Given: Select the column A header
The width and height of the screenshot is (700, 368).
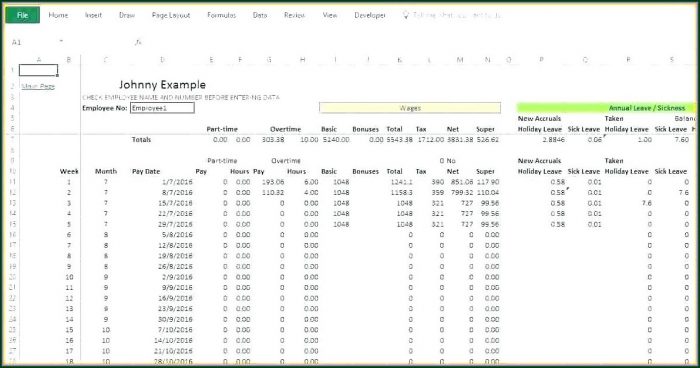Looking at the screenshot, I should (x=39, y=60).
